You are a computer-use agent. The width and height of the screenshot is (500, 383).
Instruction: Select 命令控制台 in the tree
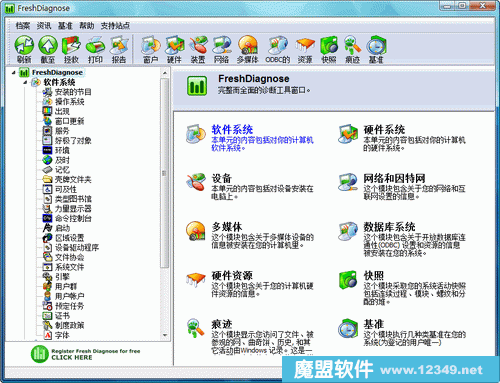click(x=73, y=218)
